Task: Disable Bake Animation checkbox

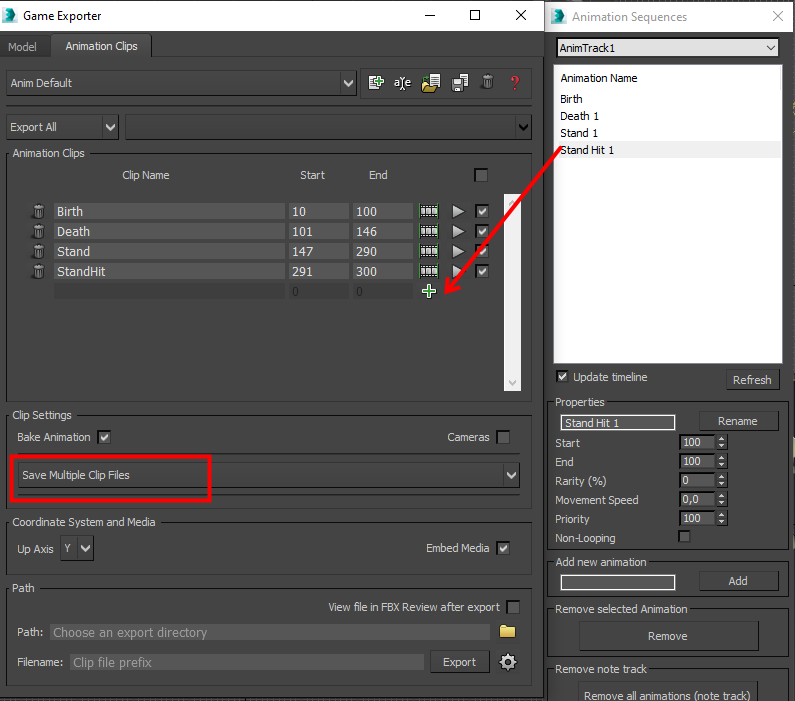Action: coord(104,437)
